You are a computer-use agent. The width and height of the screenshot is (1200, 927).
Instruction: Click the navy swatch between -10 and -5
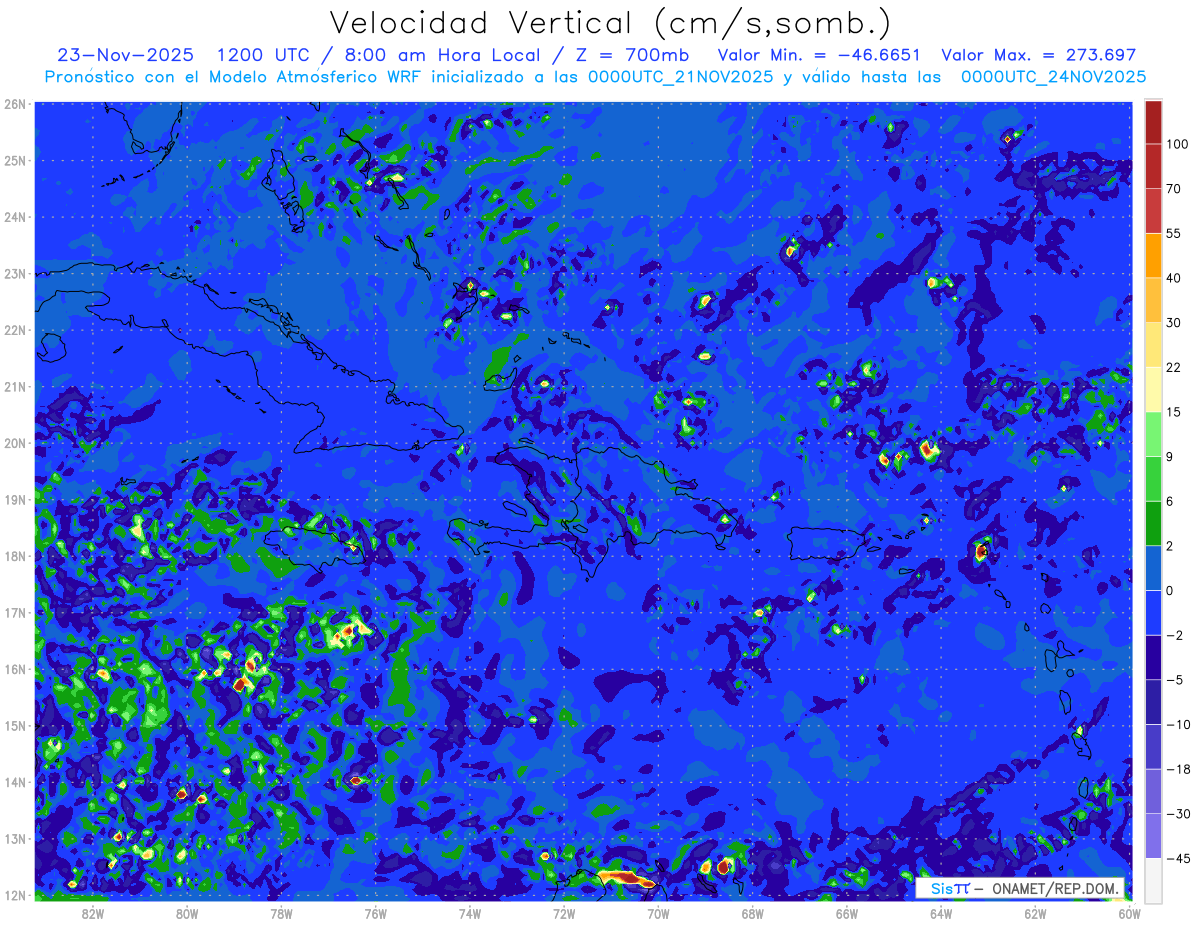[x=1153, y=701]
